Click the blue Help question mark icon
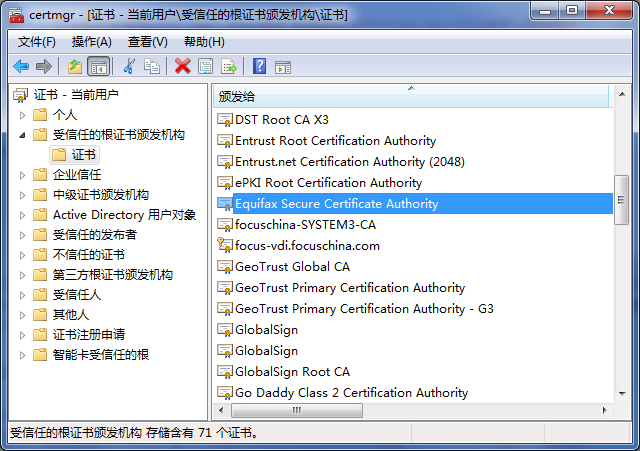 pyautogui.click(x=259, y=66)
